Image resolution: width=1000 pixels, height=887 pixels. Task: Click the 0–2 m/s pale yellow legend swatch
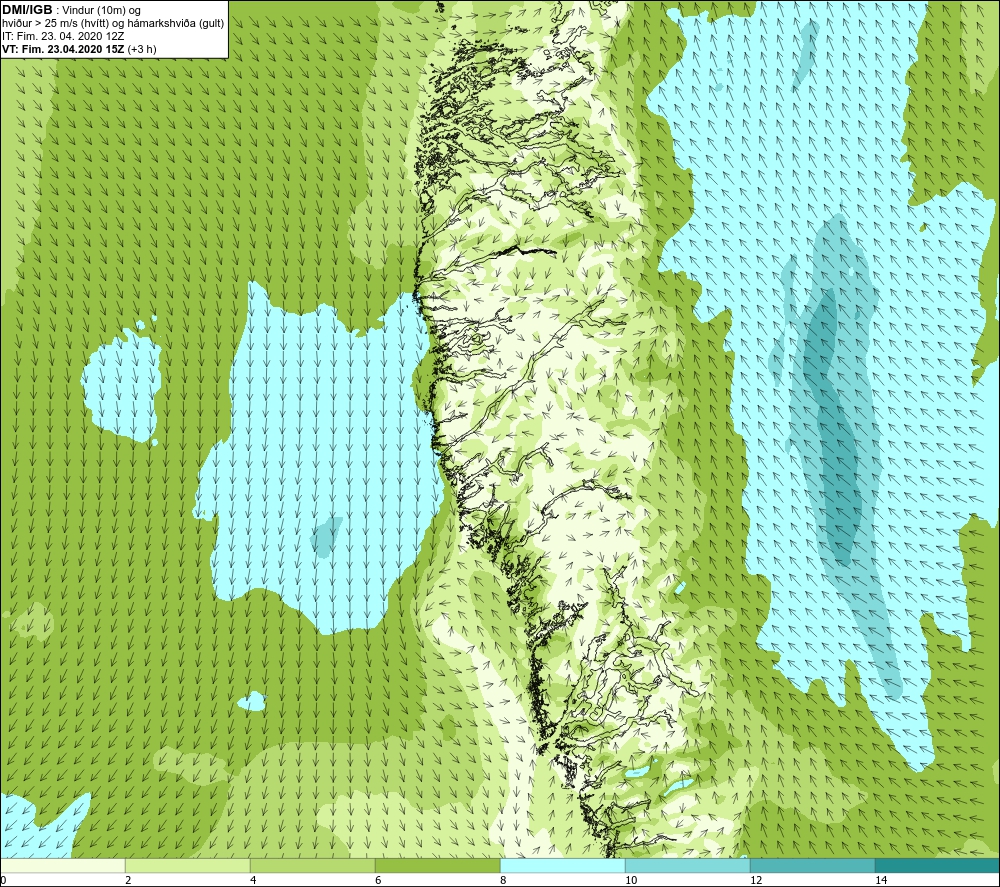tap(62, 865)
